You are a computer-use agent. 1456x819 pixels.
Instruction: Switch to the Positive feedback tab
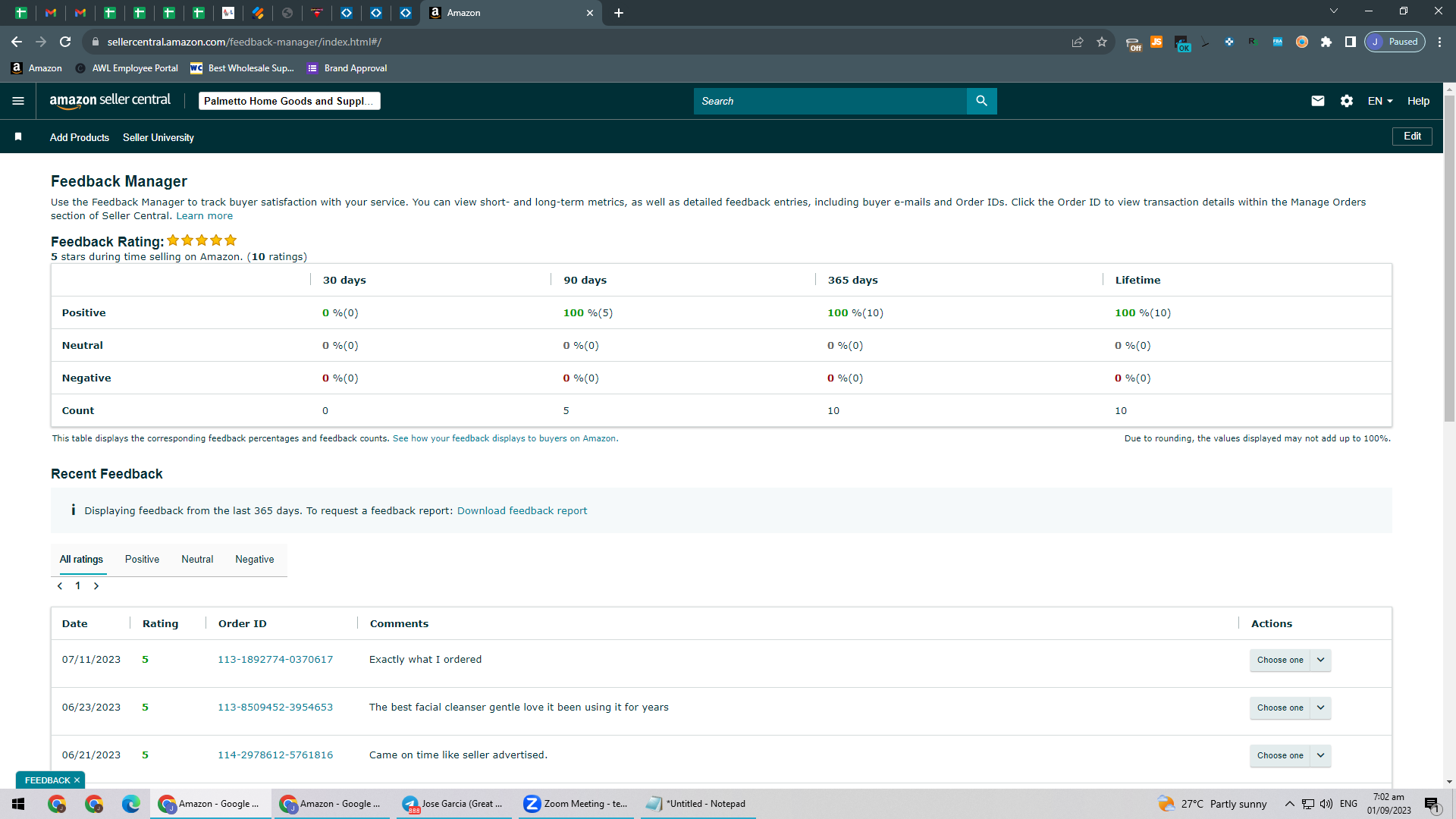(142, 560)
